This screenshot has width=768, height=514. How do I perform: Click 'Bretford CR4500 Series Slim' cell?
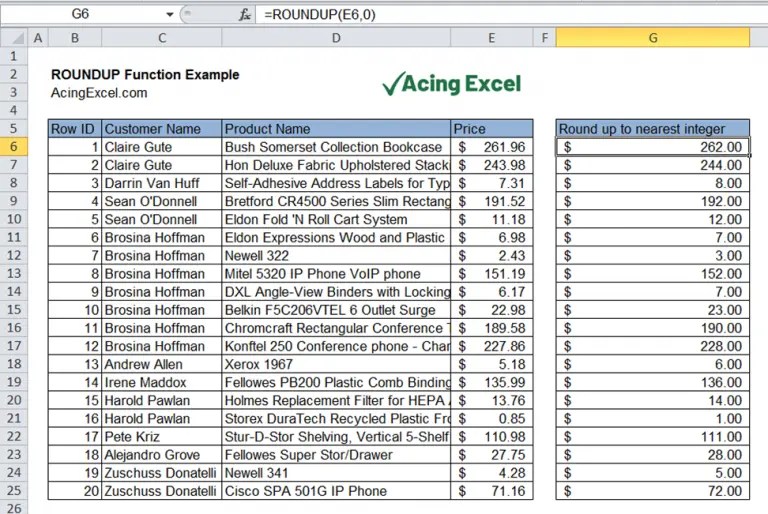336,201
